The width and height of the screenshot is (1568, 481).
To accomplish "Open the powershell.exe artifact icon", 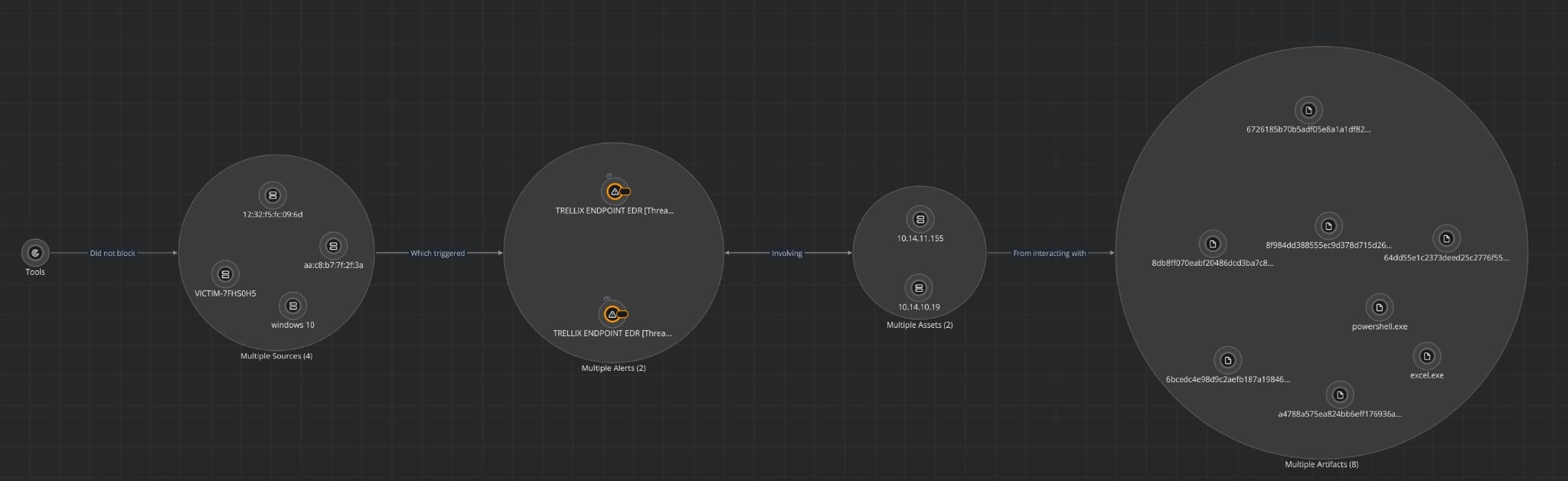I will point(1380,308).
